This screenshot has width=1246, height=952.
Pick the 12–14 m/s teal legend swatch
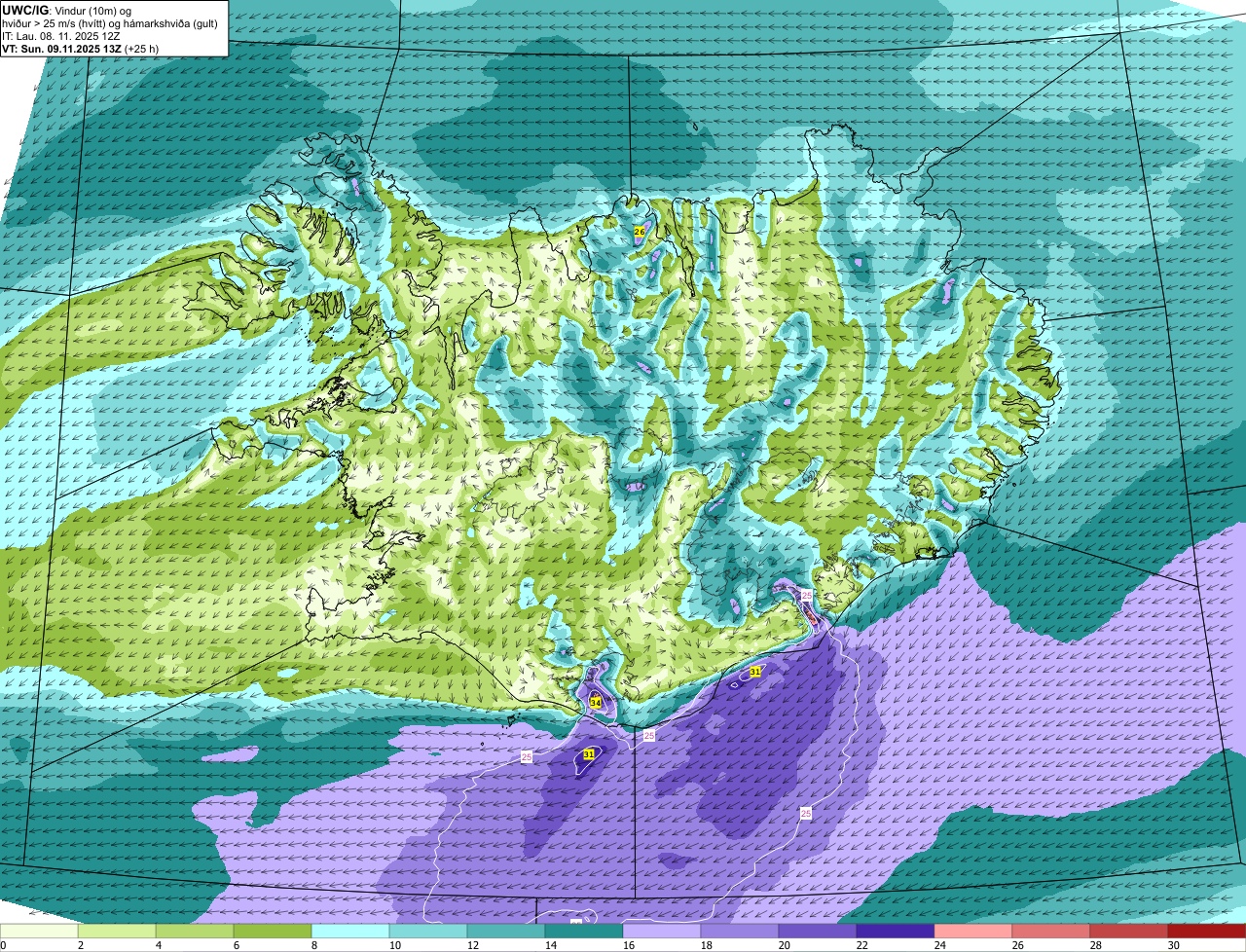pos(506,932)
